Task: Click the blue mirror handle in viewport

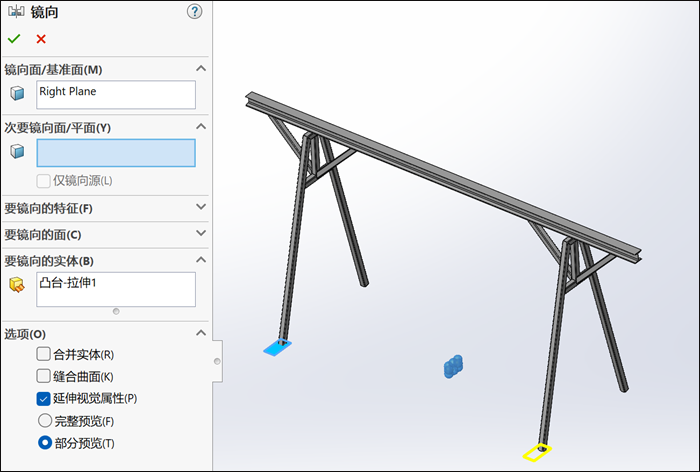Action: tap(453, 367)
